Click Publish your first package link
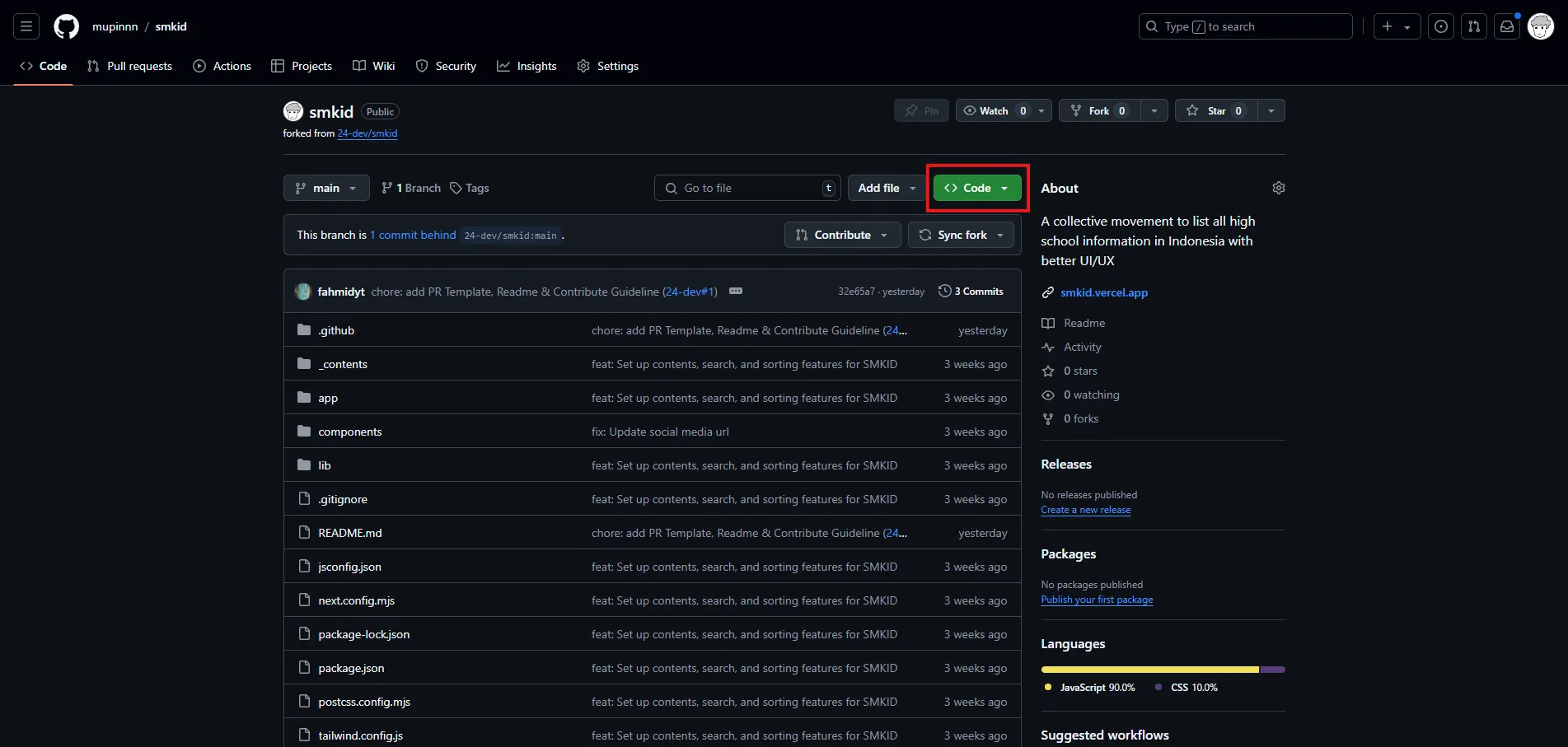Screen dimensions: 1568x747 (x=1097, y=600)
